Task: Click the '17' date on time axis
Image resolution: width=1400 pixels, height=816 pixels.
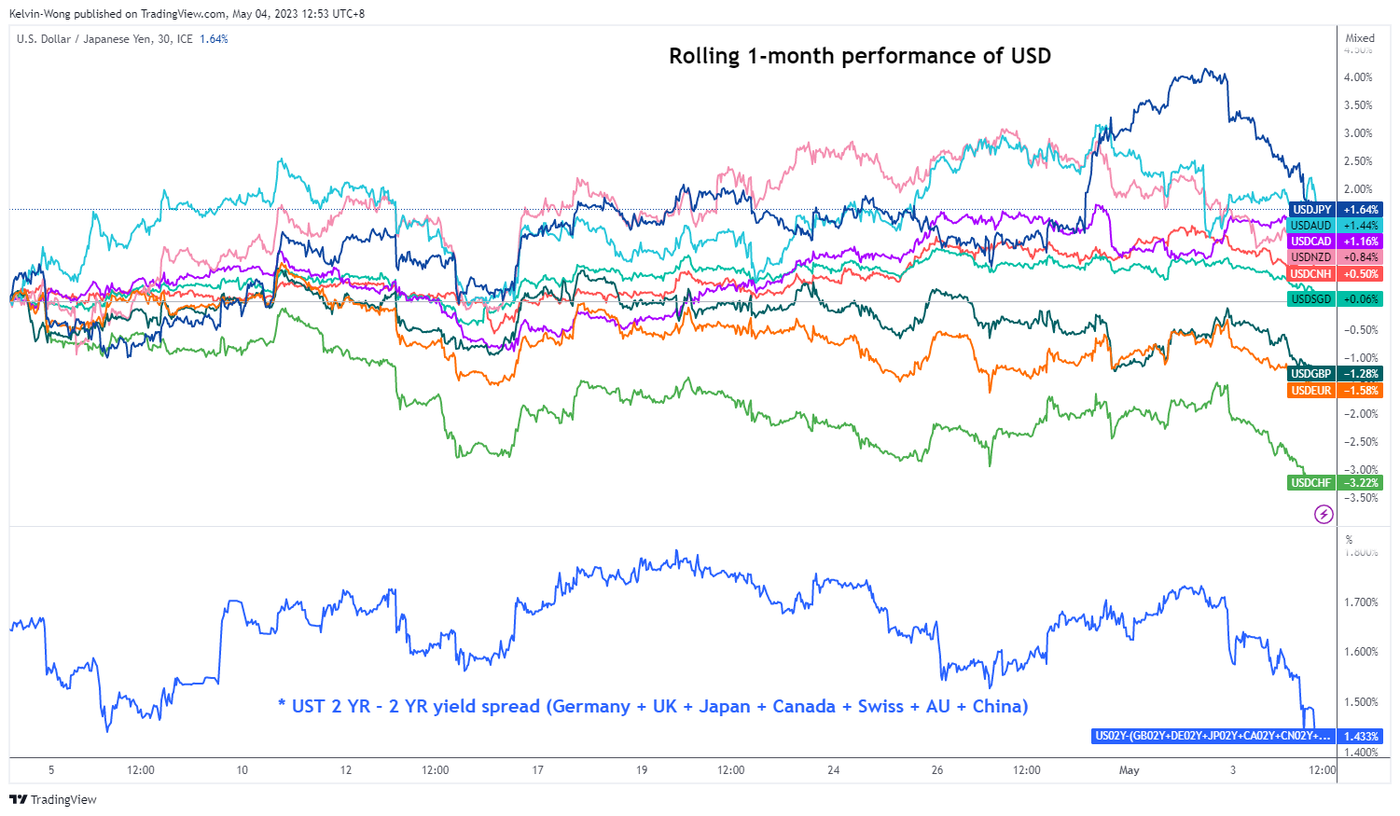Action: (538, 770)
